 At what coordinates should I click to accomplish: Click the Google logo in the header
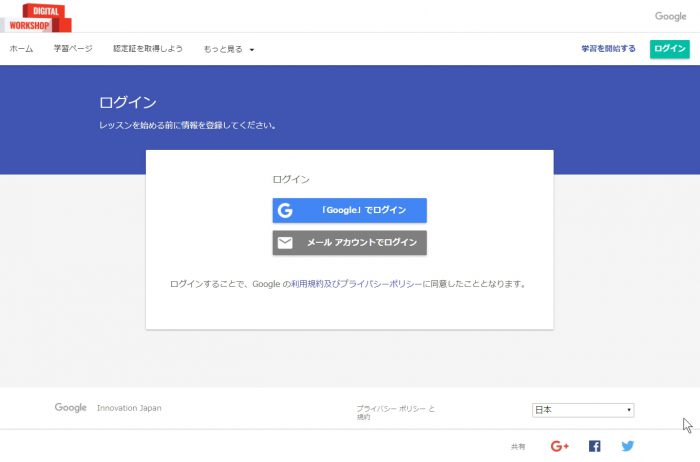670,17
